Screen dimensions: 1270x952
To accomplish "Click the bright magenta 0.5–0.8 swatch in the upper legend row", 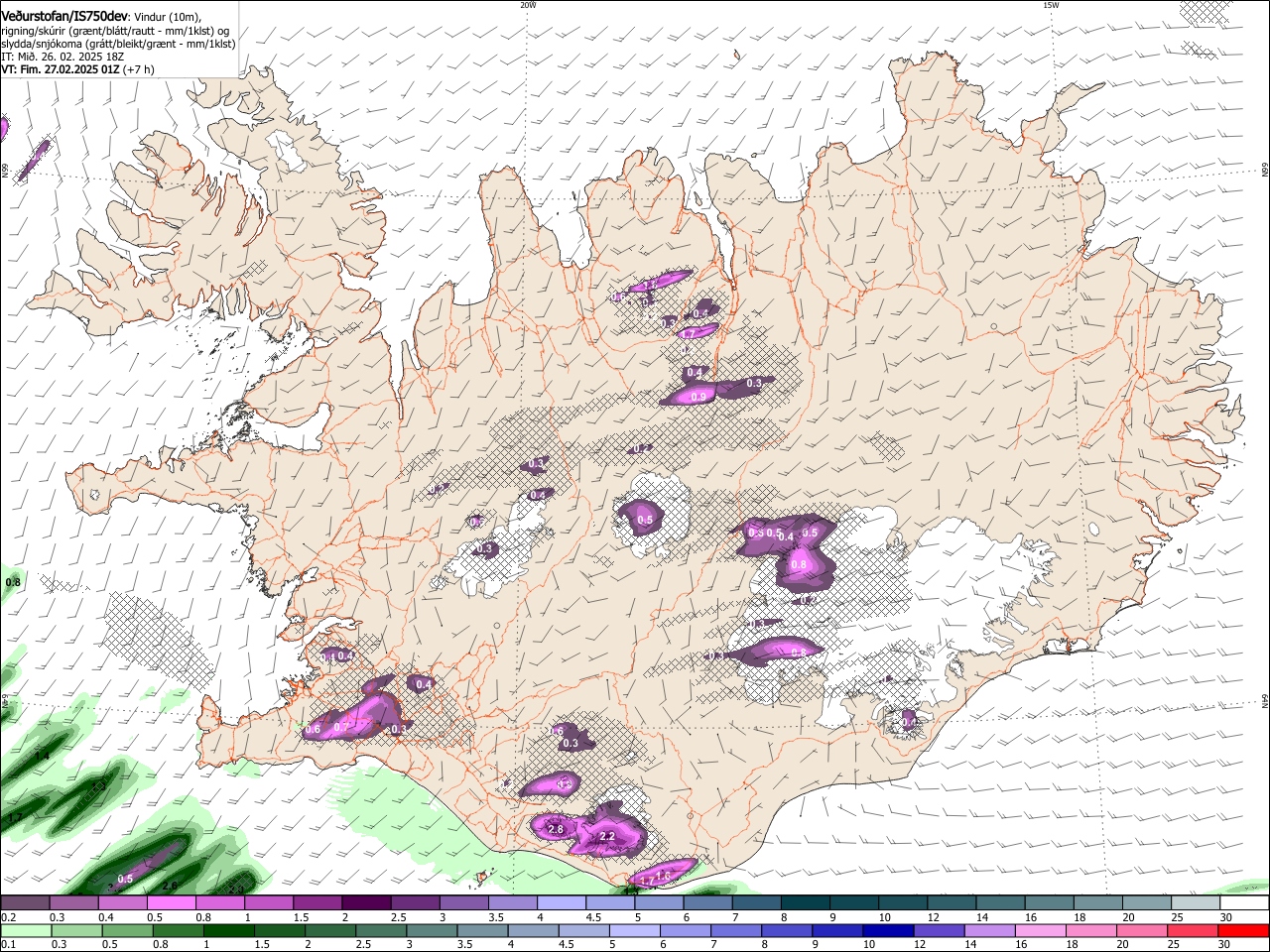I will (171, 903).
